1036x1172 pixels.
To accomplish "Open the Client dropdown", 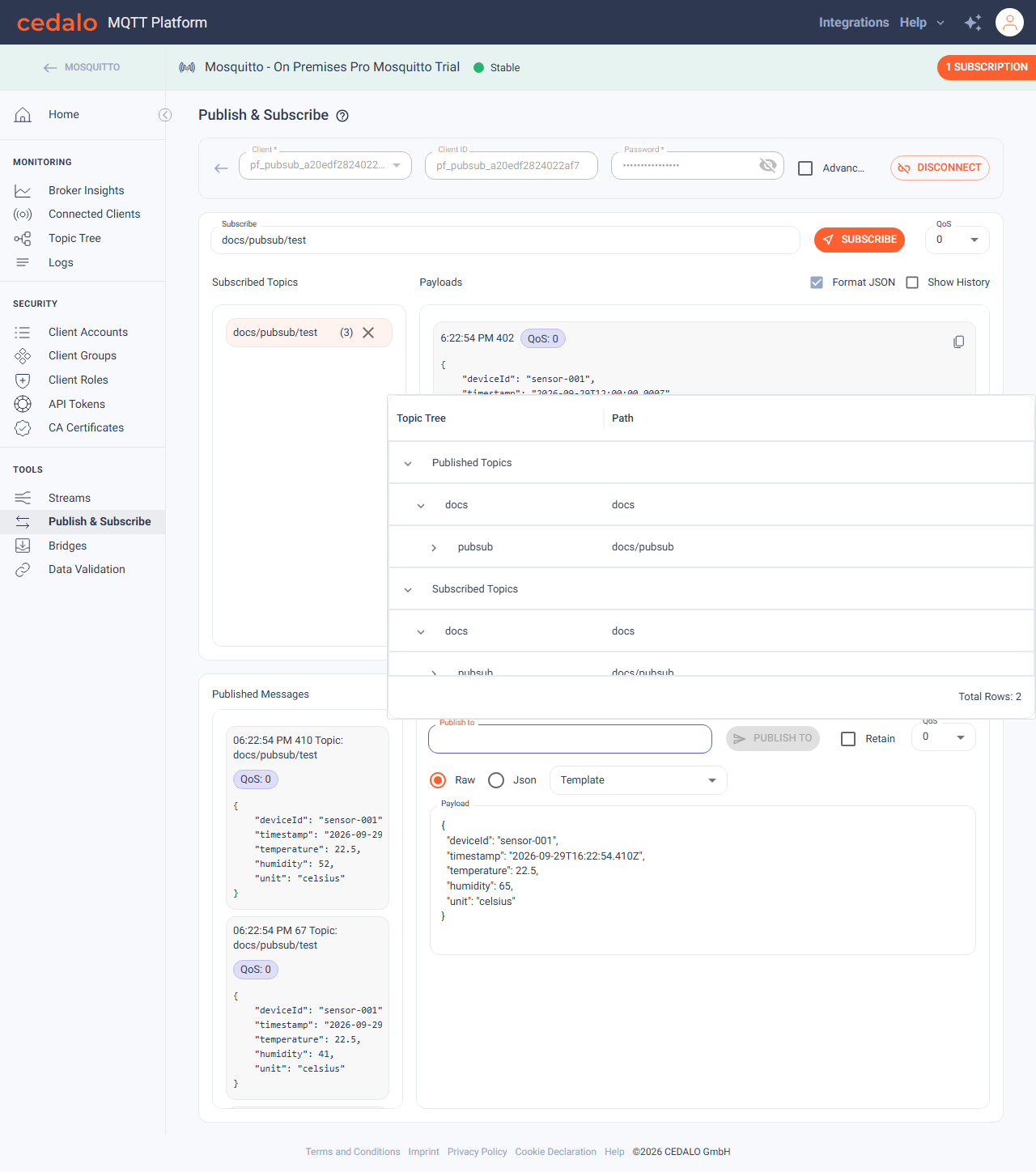I will [x=325, y=165].
